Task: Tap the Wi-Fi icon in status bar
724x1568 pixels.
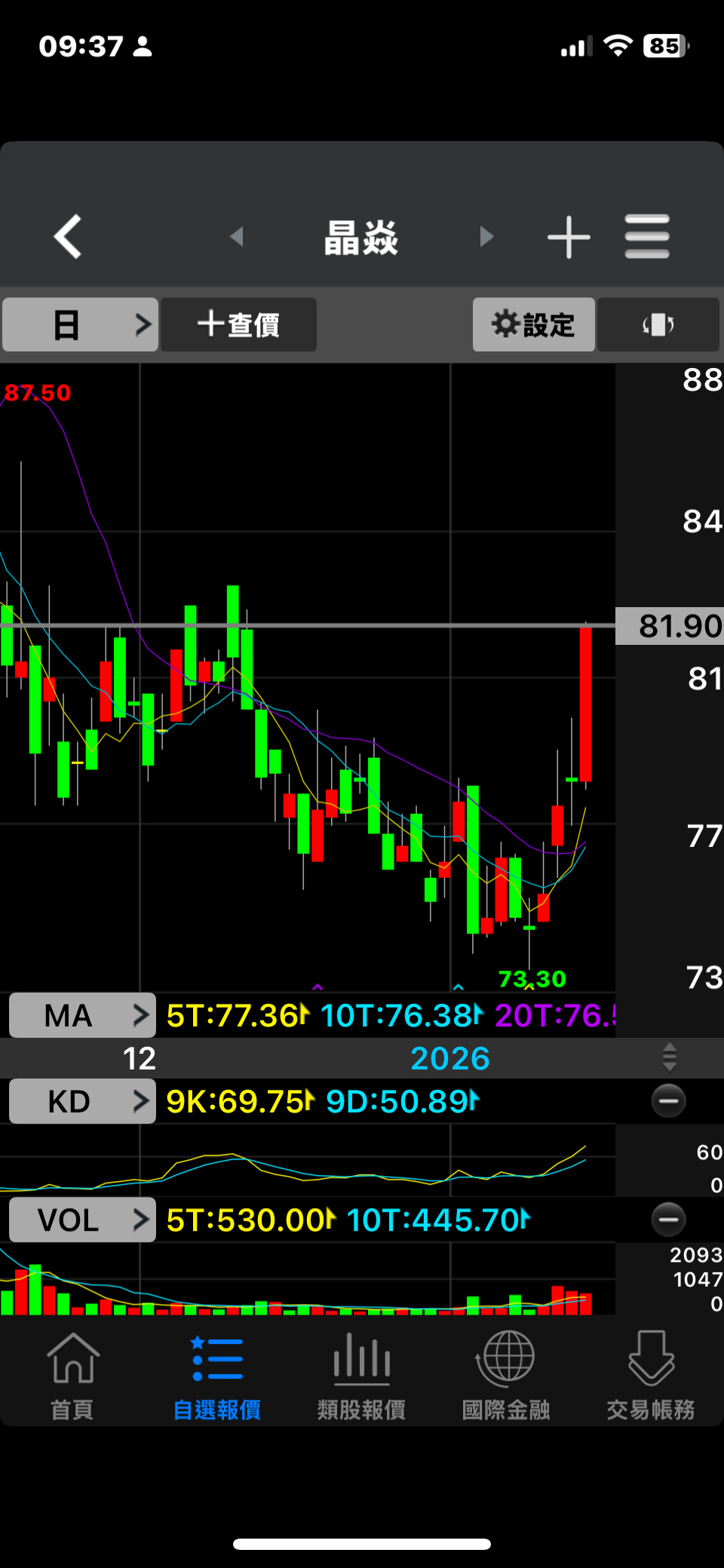Action: pos(618,46)
